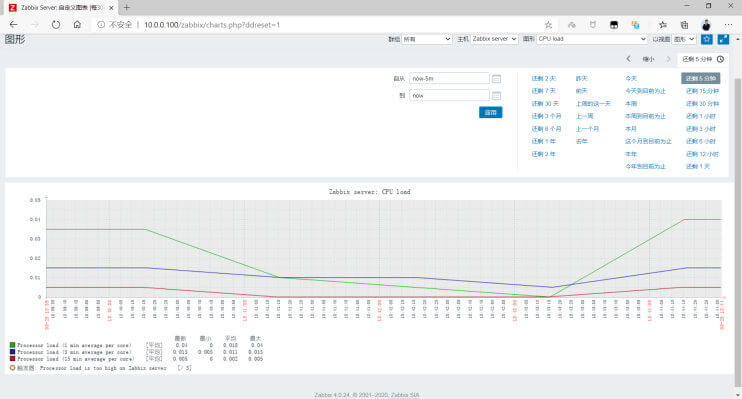Select the last 2 years preset
The height and width of the screenshot is (399, 742).
click(543, 154)
